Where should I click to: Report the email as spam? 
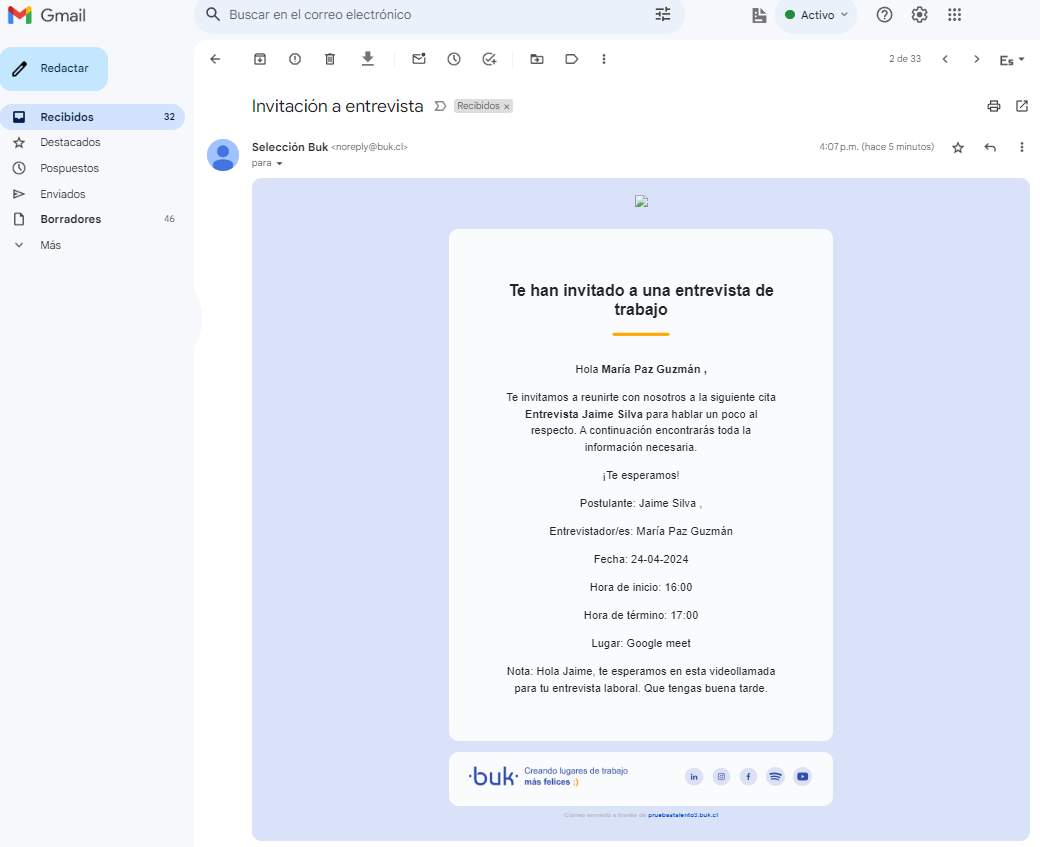pos(295,59)
